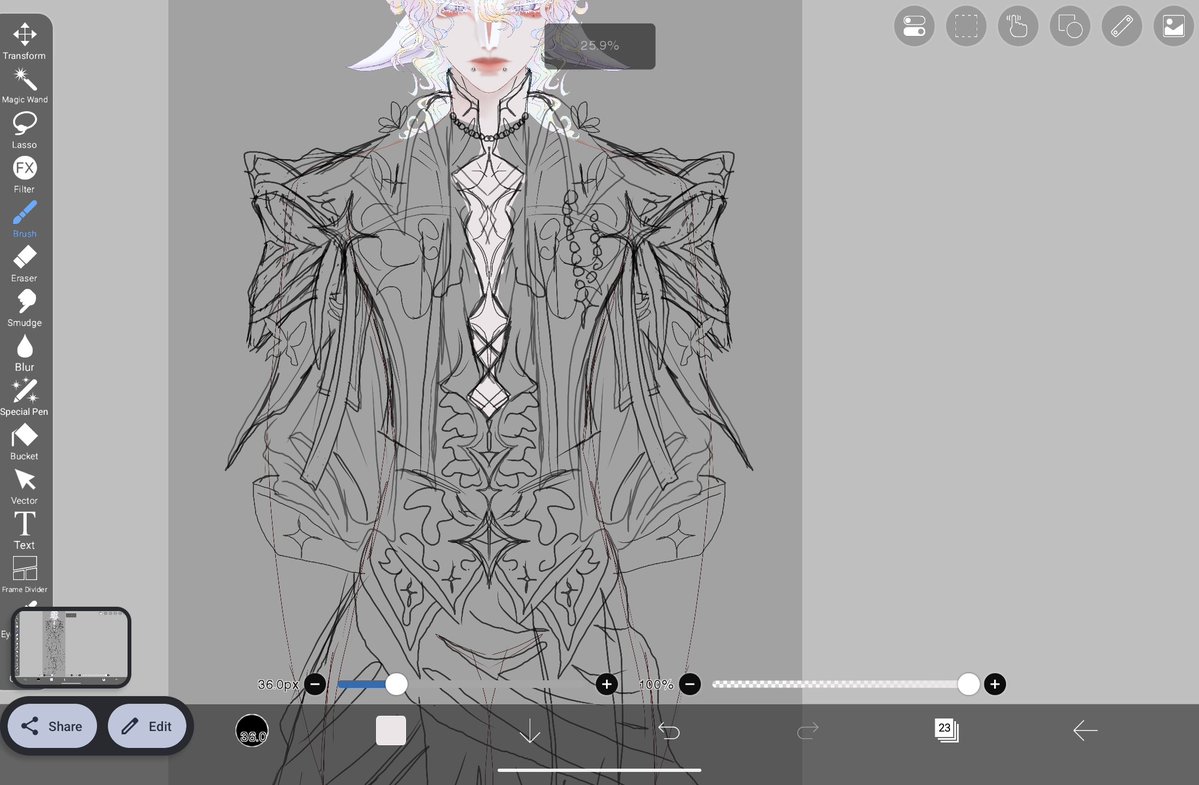Click the 100% opacity label
Image resolution: width=1199 pixels, height=785 pixels.
656,684
